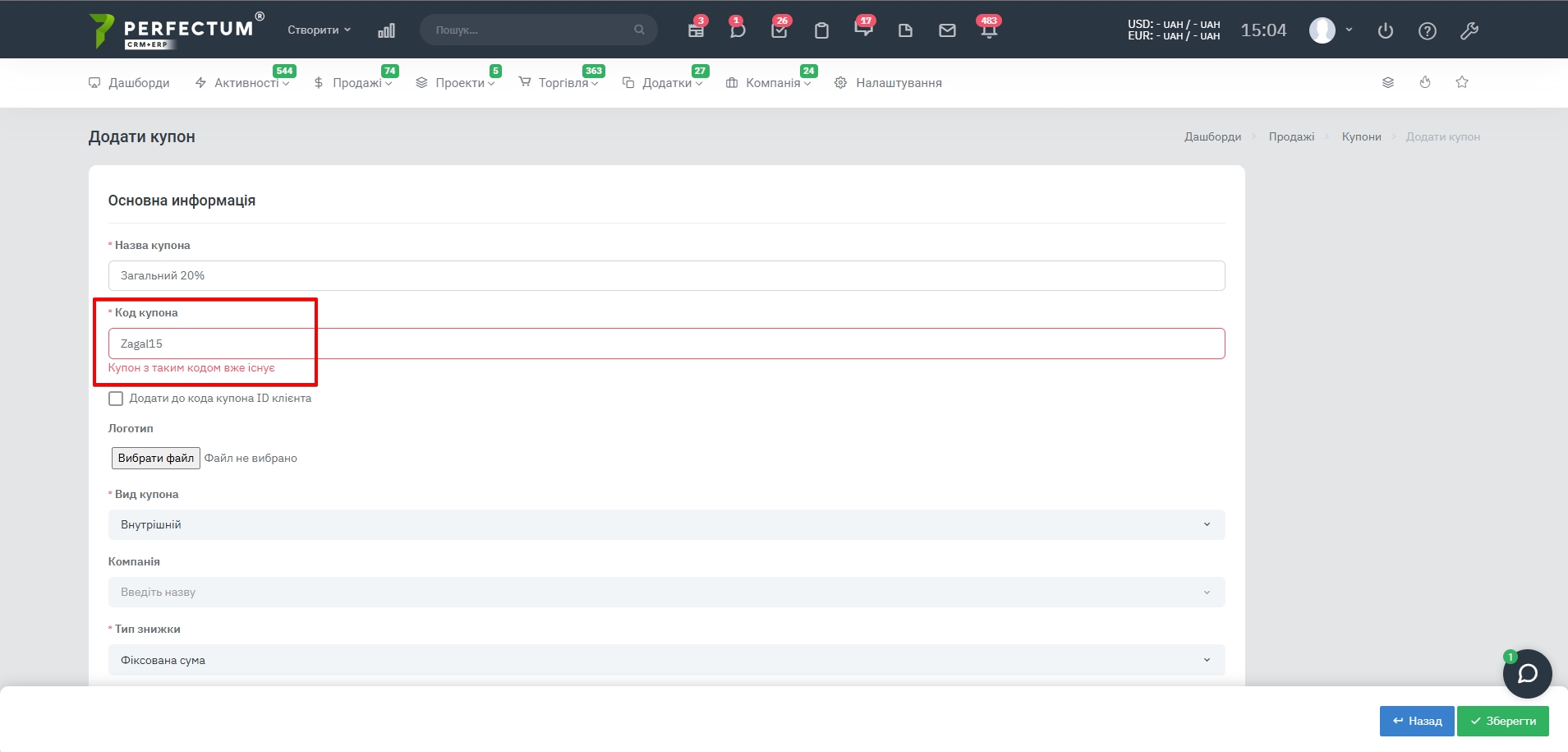
Task: Open the Компанія select field
Action: tap(665, 592)
